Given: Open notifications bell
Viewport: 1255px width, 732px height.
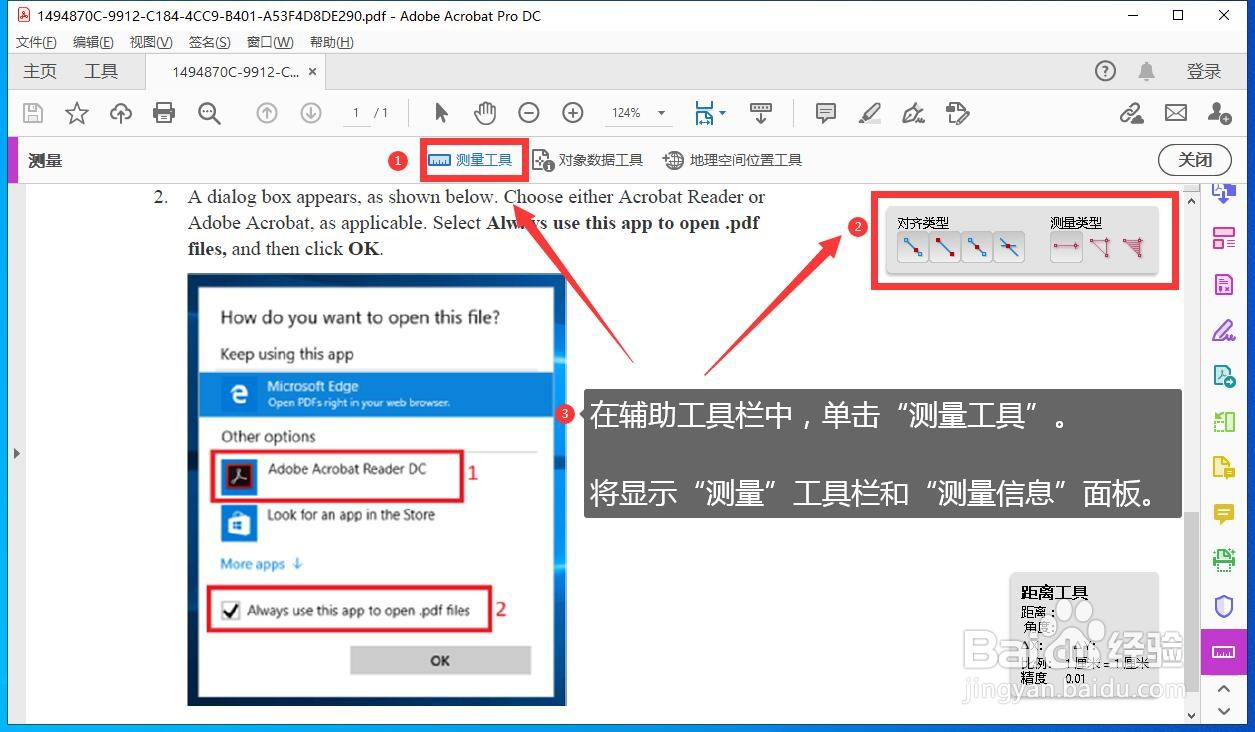Looking at the screenshot, I should coord(1147,71).
